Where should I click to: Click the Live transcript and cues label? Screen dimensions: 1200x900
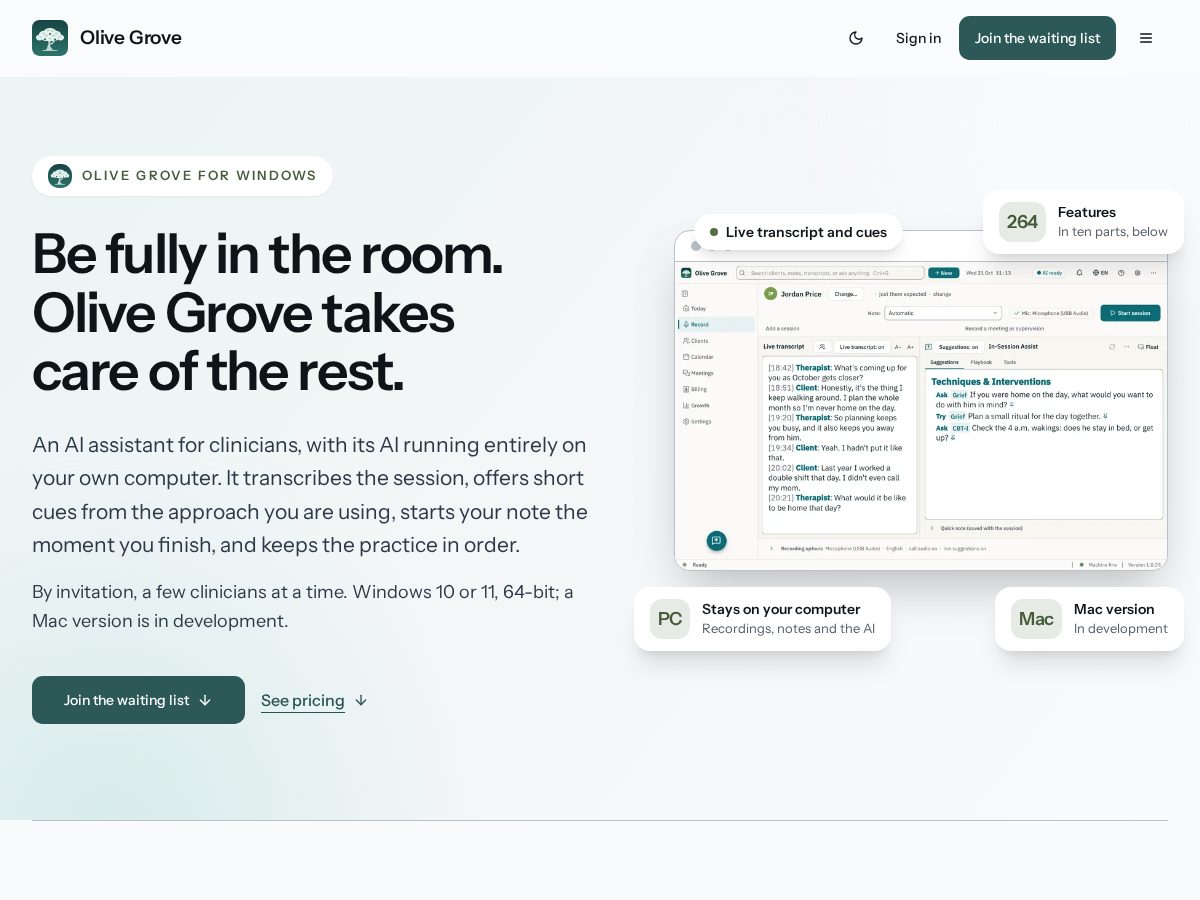(x=798, y=232)
